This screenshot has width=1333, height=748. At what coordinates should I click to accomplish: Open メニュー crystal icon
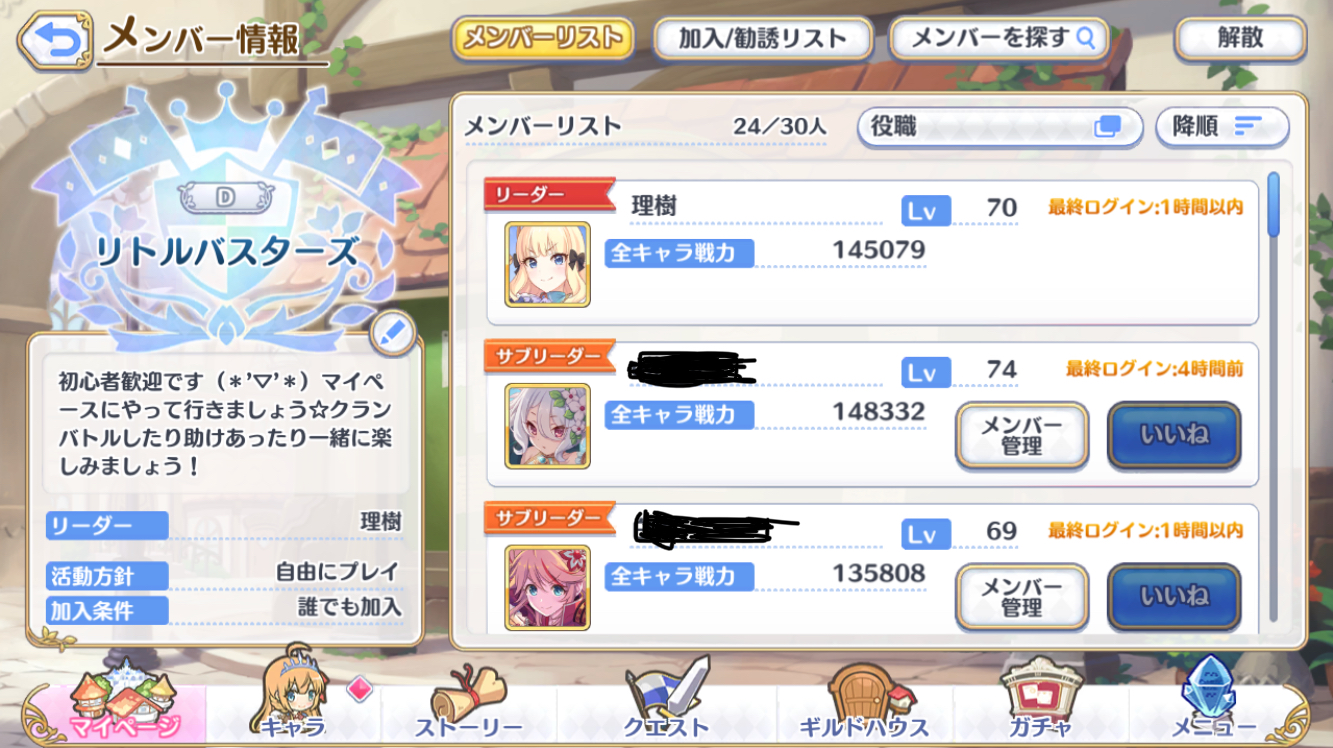point(1213,698)
